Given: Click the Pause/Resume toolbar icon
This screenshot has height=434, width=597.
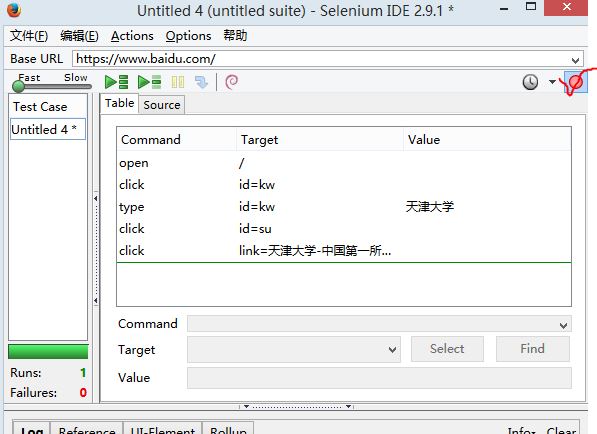Looking at the screenshot, I should pyautogui.click(x=178, y=82).
